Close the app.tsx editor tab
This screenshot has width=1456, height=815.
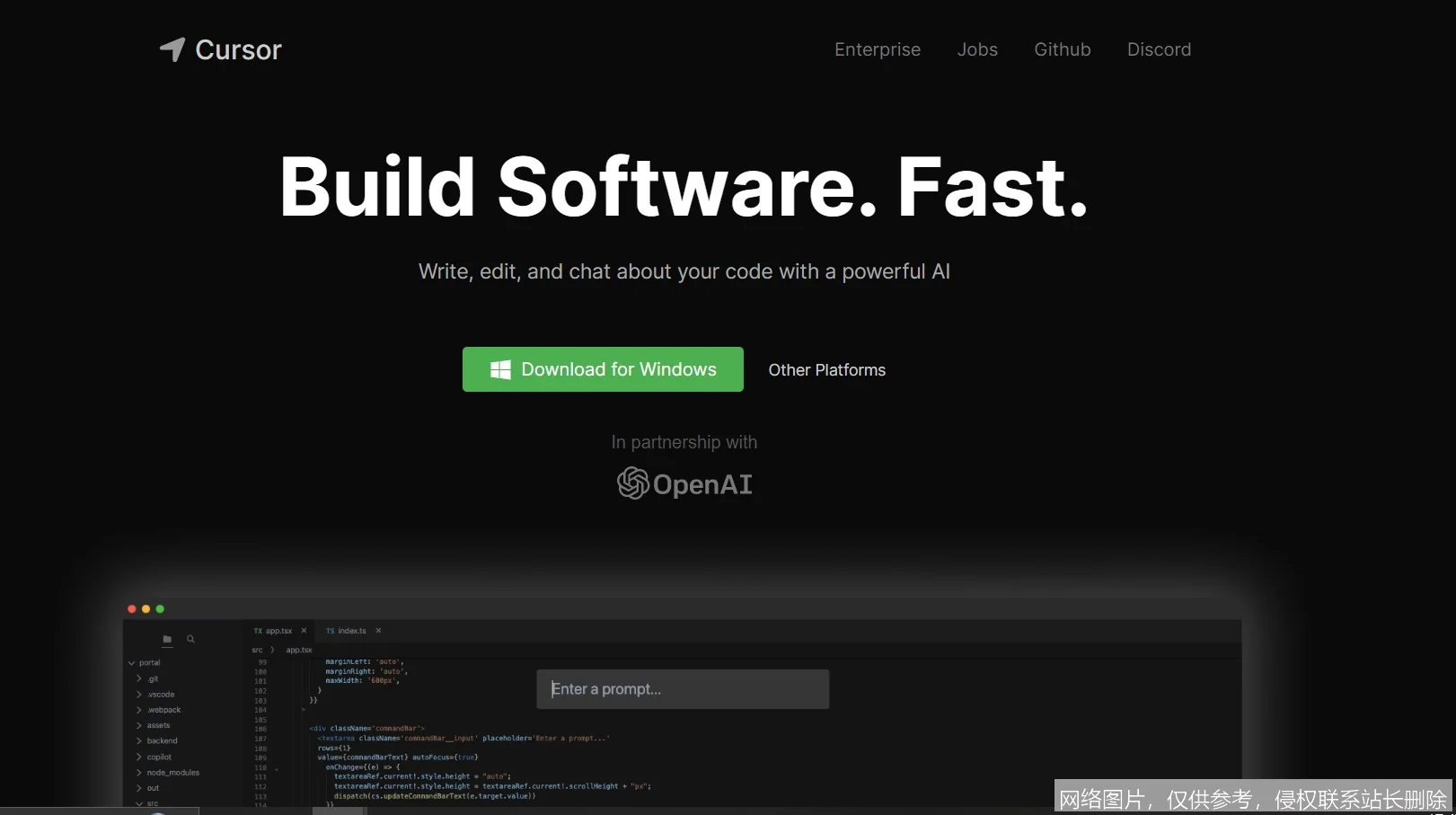(x=304, y=631)
